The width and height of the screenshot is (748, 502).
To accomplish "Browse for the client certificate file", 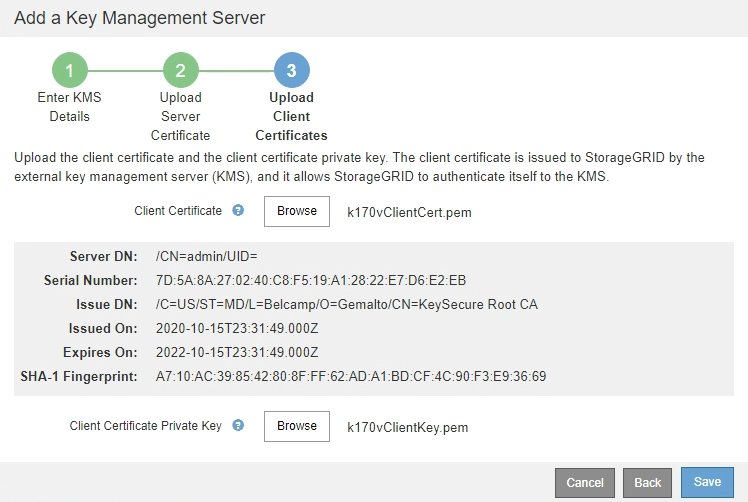I will click(297, 211).
